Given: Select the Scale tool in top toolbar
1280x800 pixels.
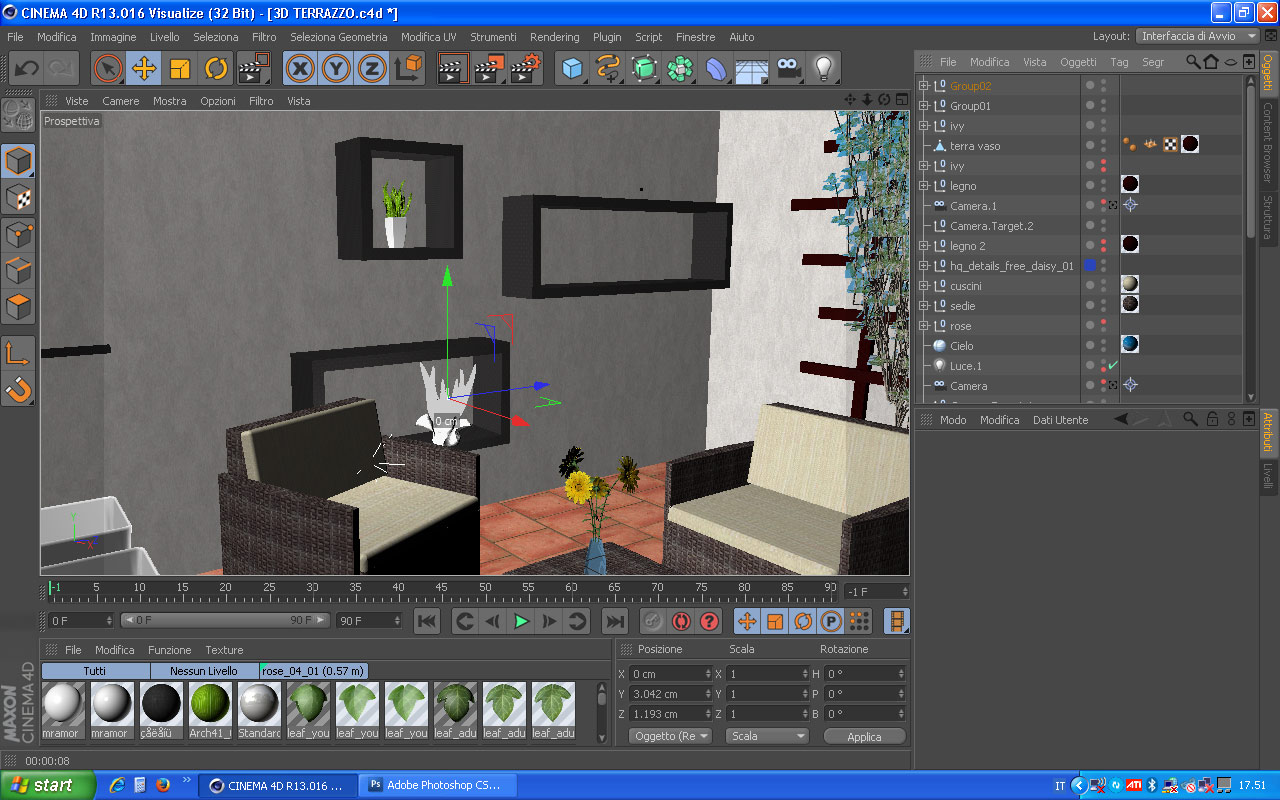Looking at the screenshot, I should click(x=180, y=69).
